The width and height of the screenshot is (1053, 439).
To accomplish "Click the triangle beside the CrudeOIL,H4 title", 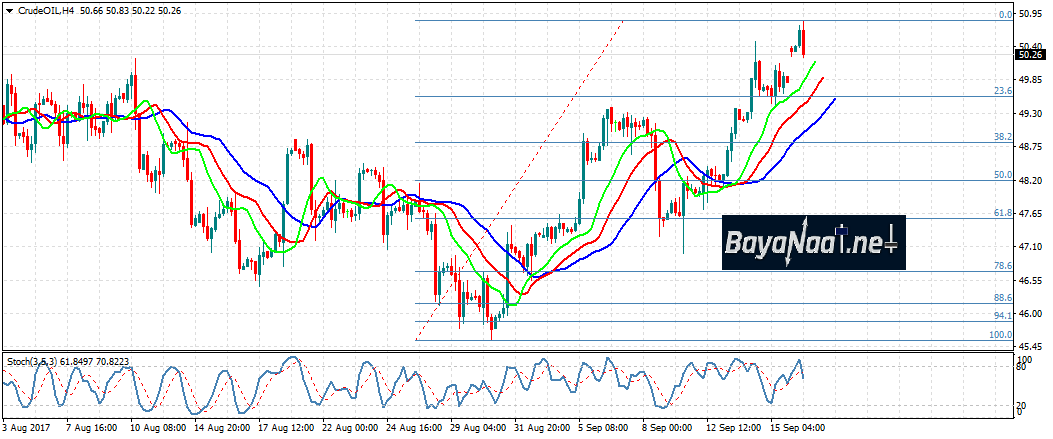I will pos(7,10).
